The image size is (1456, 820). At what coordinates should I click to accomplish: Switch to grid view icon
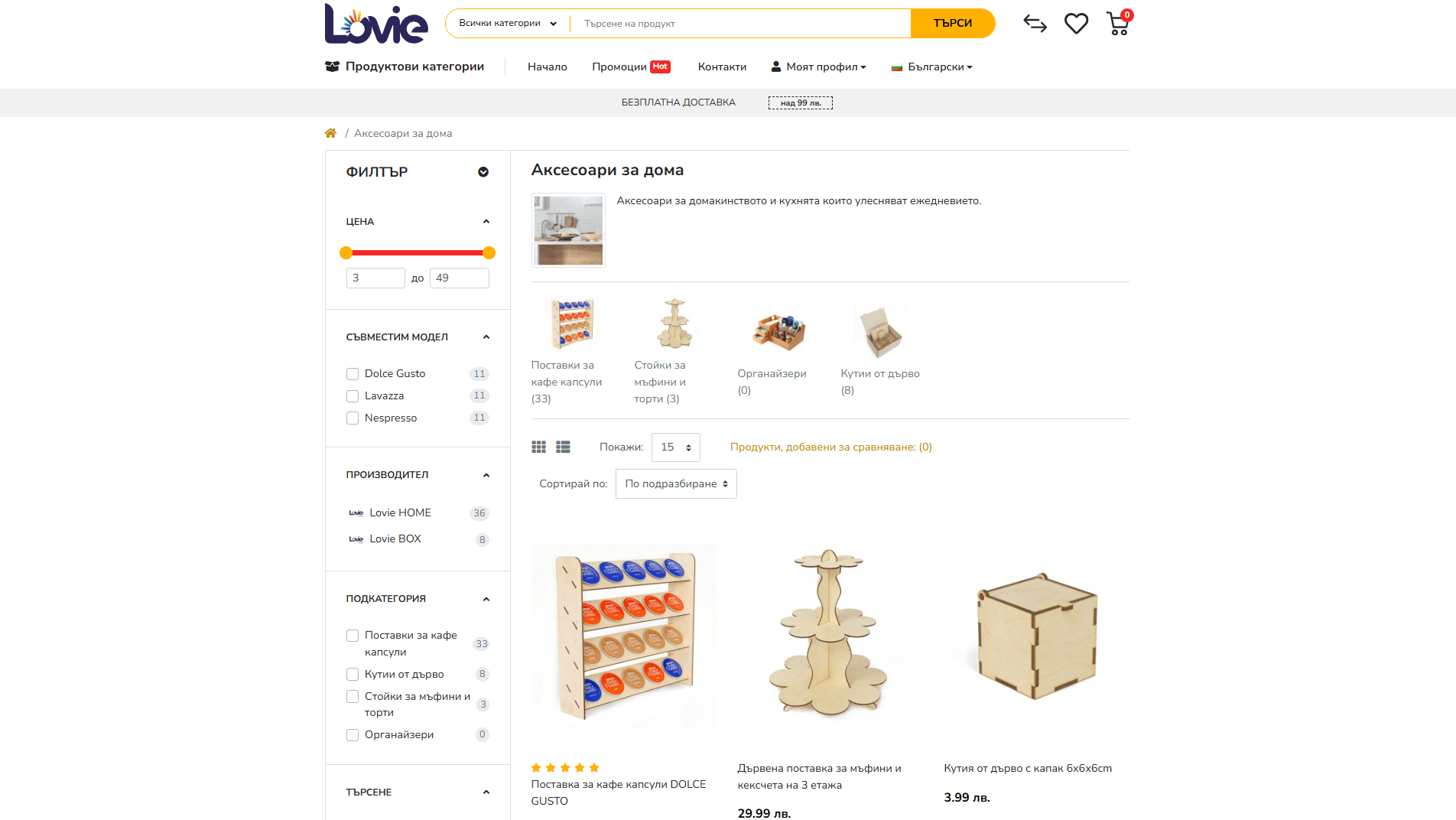point(538,447)
